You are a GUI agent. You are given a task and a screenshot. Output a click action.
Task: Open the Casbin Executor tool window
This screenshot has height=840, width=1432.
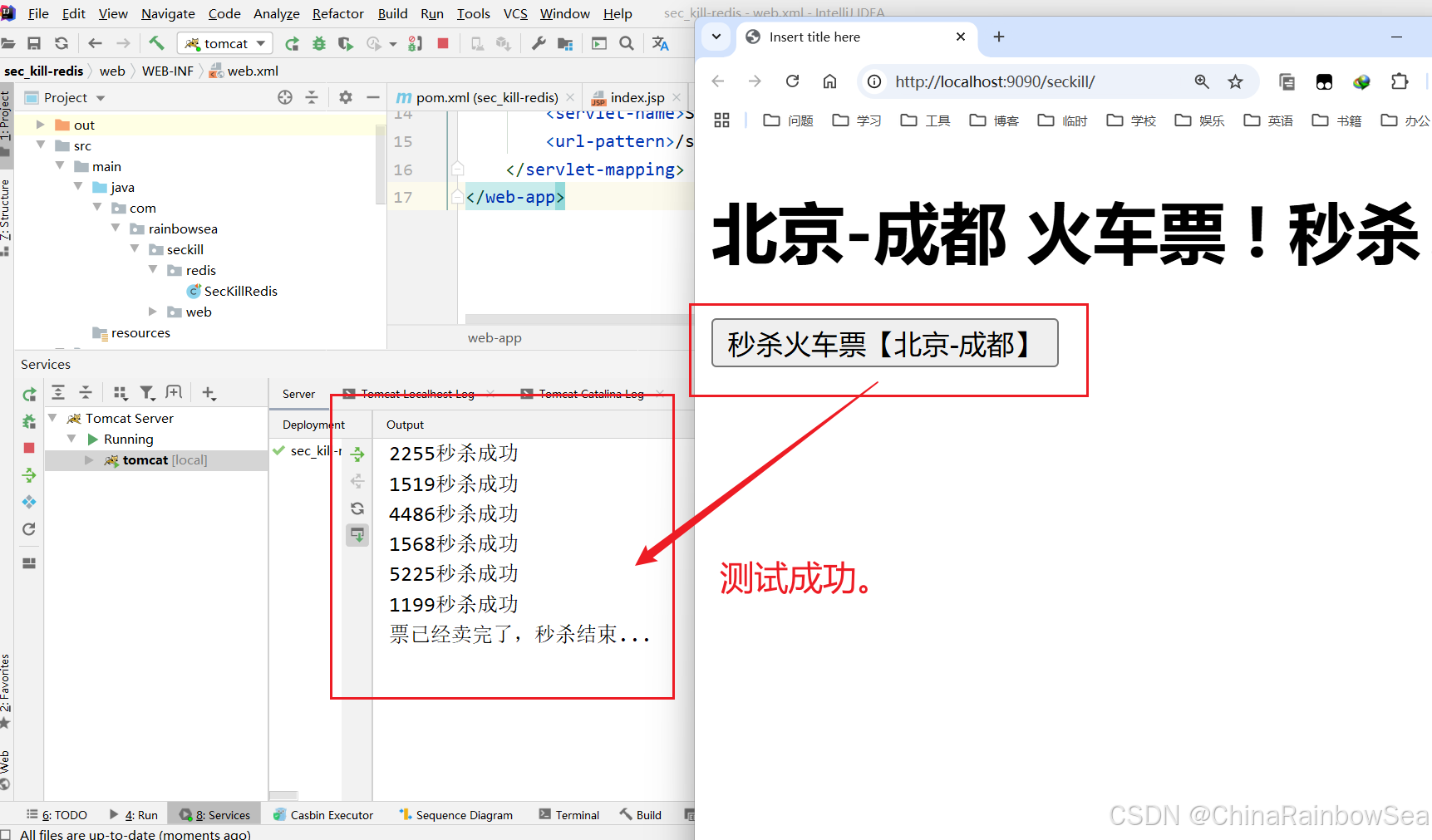pyautogui.click(x=323, y=815)
